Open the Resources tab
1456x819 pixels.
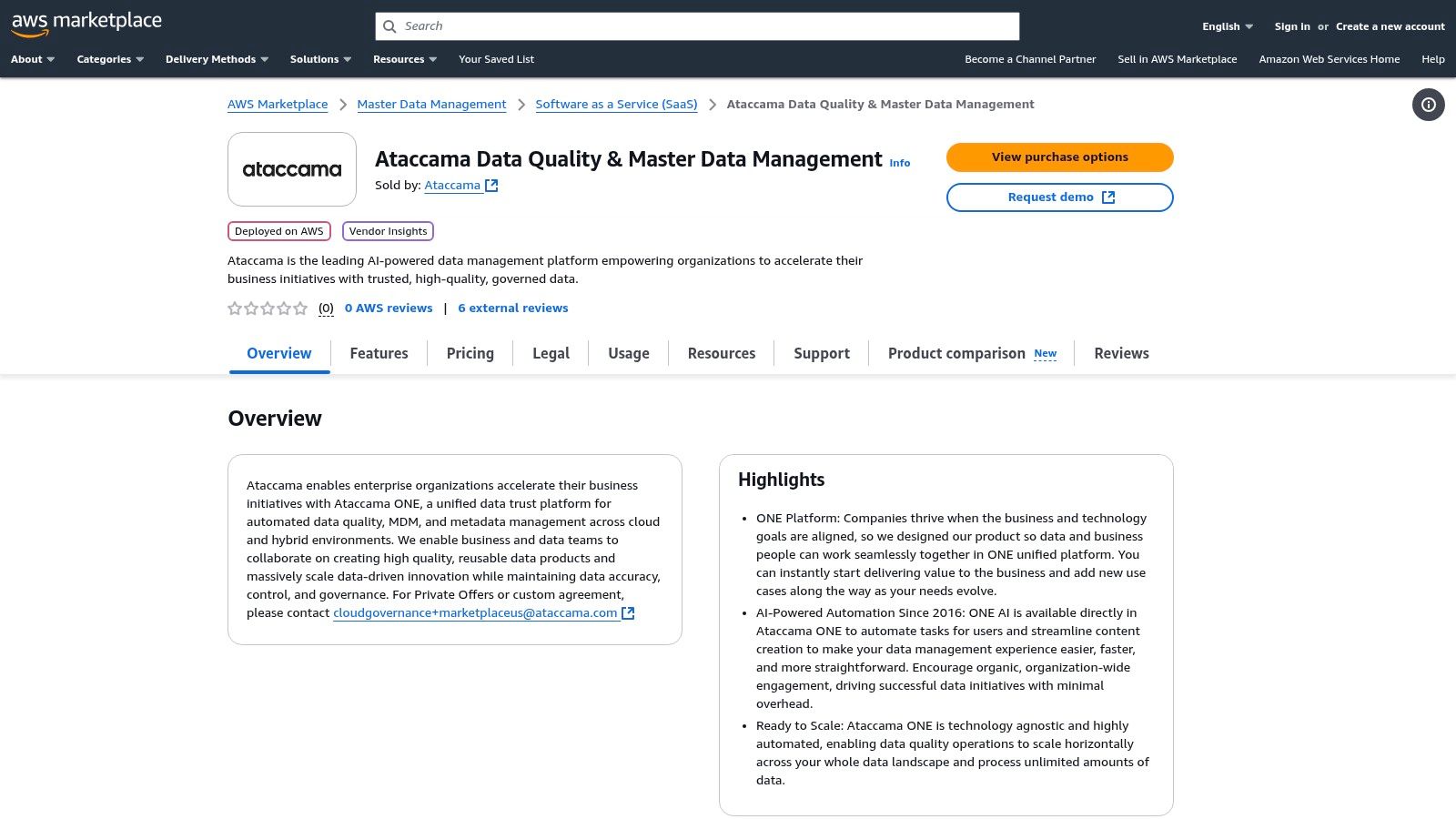tap(722, 354)
